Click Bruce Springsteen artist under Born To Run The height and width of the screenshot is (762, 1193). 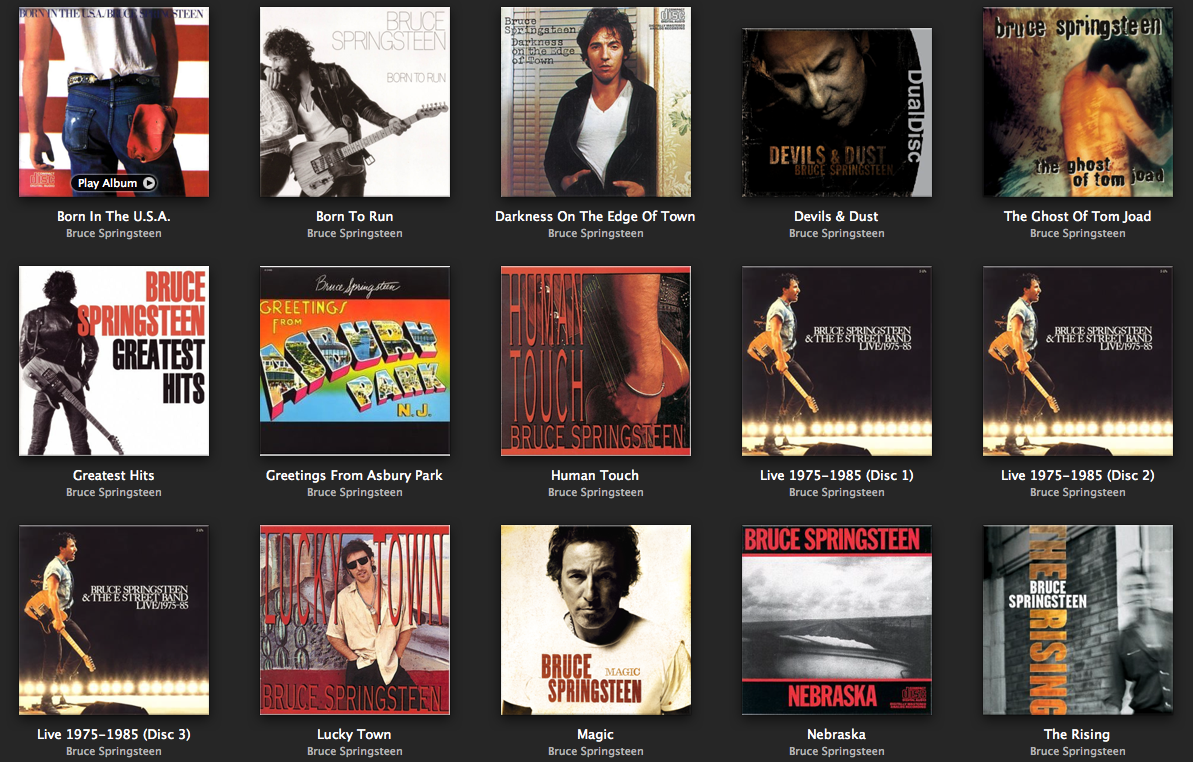[x=355, y=233]
